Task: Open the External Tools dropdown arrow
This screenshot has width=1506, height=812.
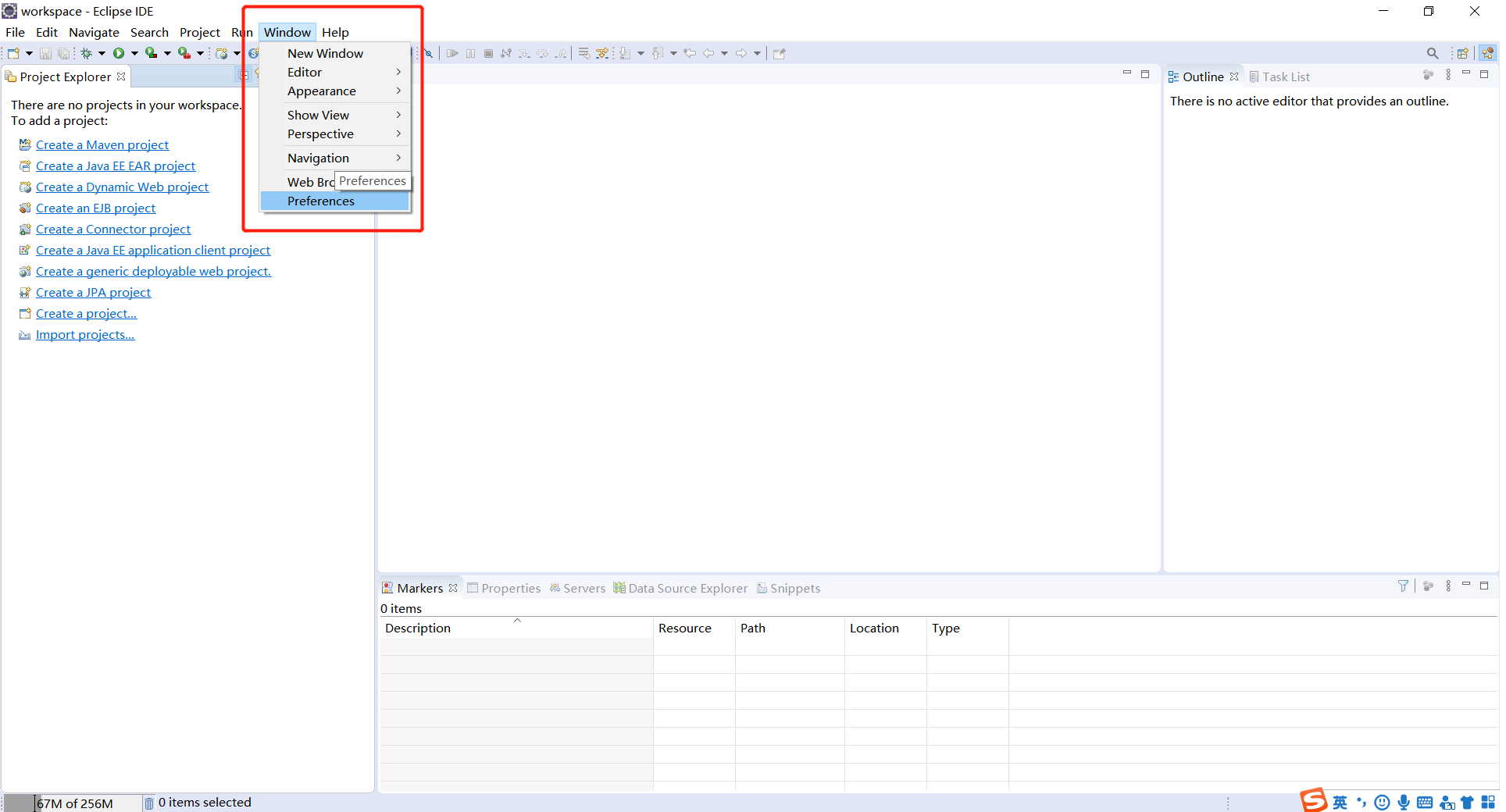Action: pos(200,53)
